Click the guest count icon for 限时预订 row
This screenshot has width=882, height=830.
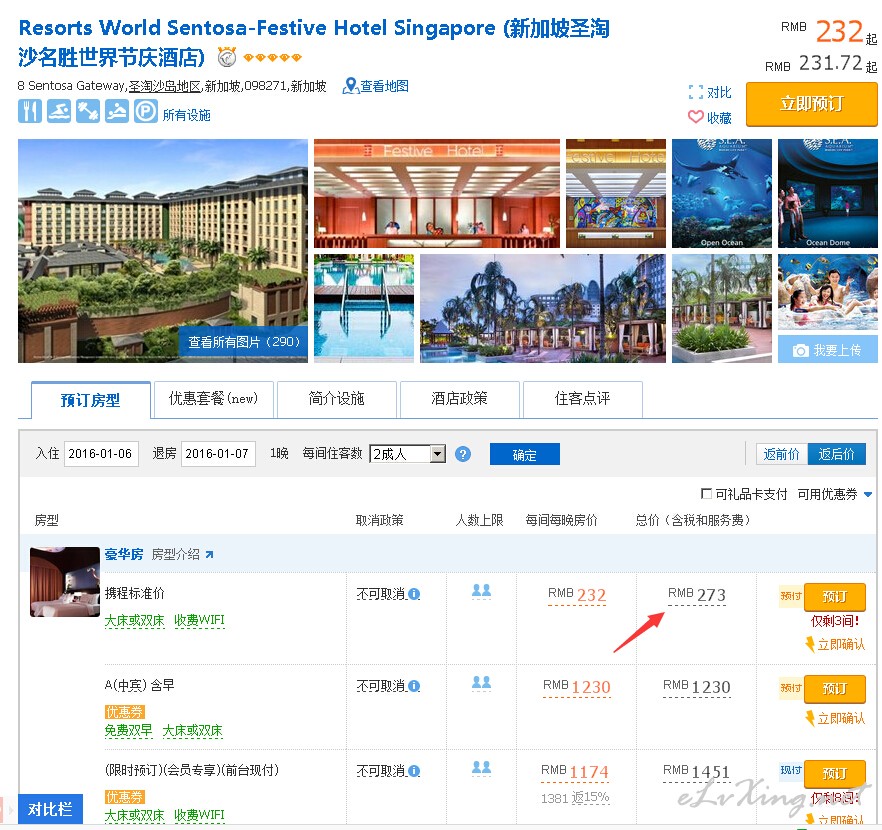pyautogui.click(x=481, y=768)
